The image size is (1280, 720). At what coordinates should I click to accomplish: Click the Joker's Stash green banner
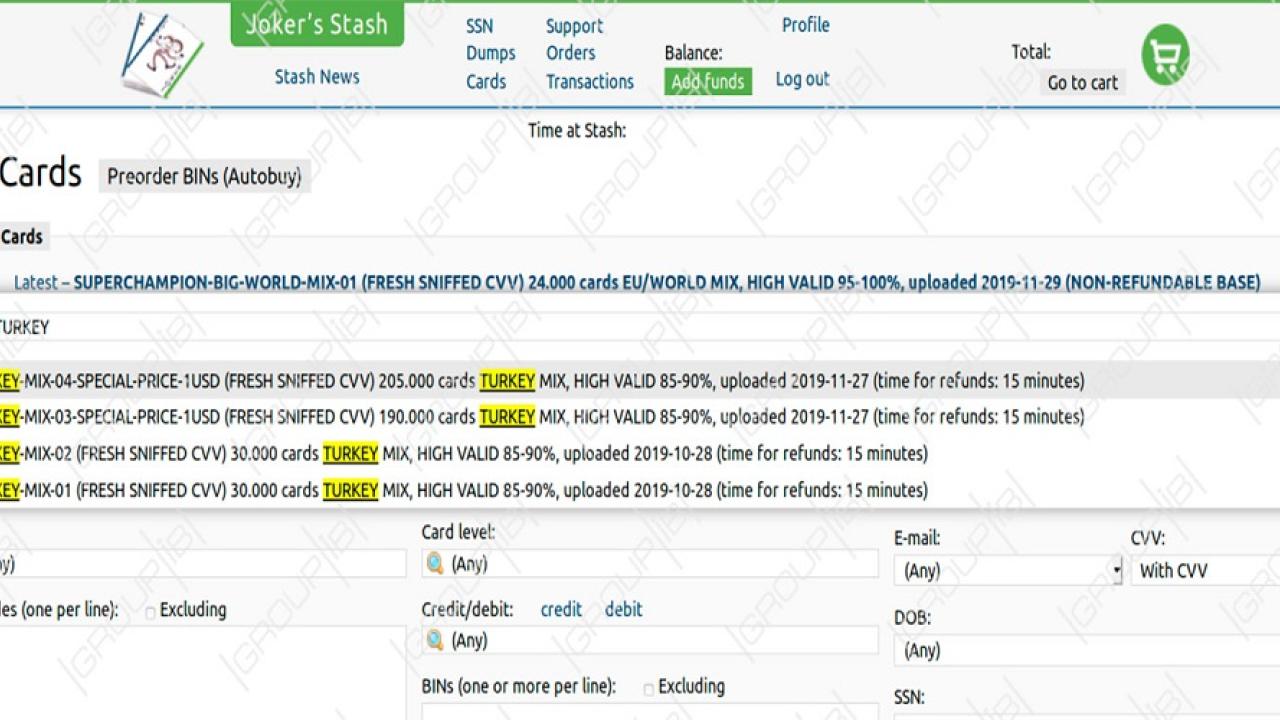tap(317, 24)
